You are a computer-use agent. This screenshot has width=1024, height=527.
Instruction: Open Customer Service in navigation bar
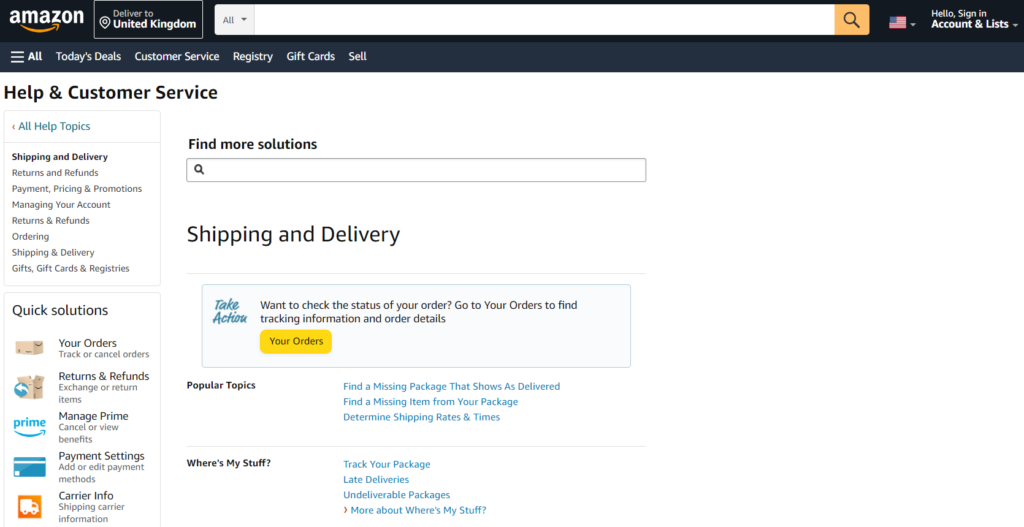click(x=177, y=57)
